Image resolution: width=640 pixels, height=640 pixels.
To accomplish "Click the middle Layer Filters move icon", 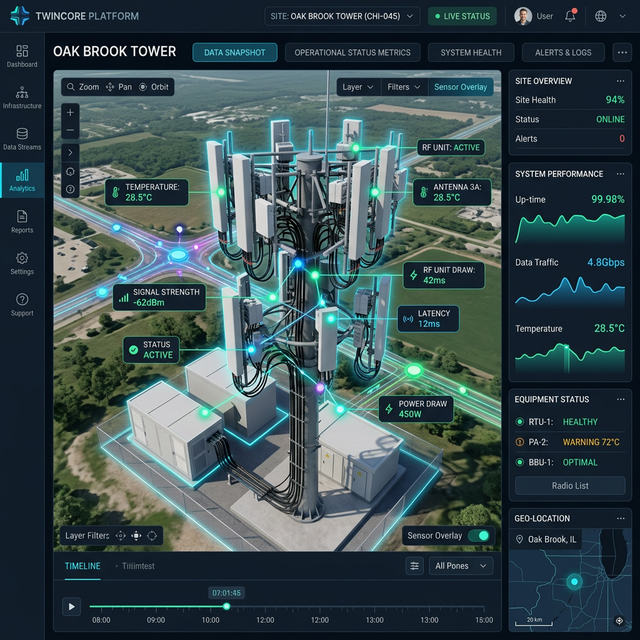I will point(136,536).
